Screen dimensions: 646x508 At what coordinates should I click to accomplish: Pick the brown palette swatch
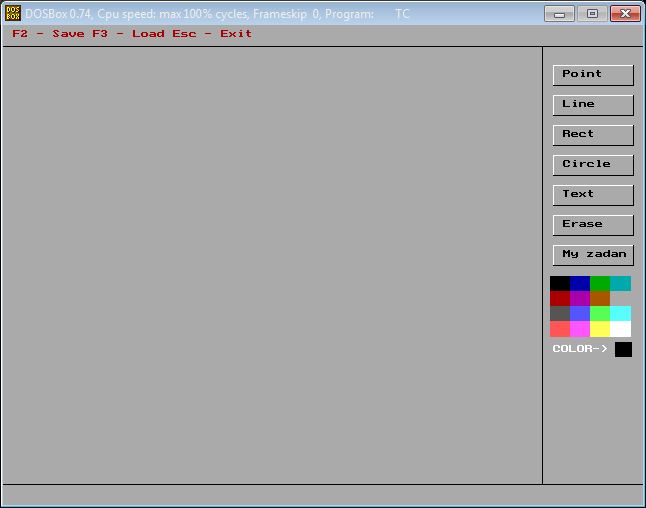tap(600, 299)
